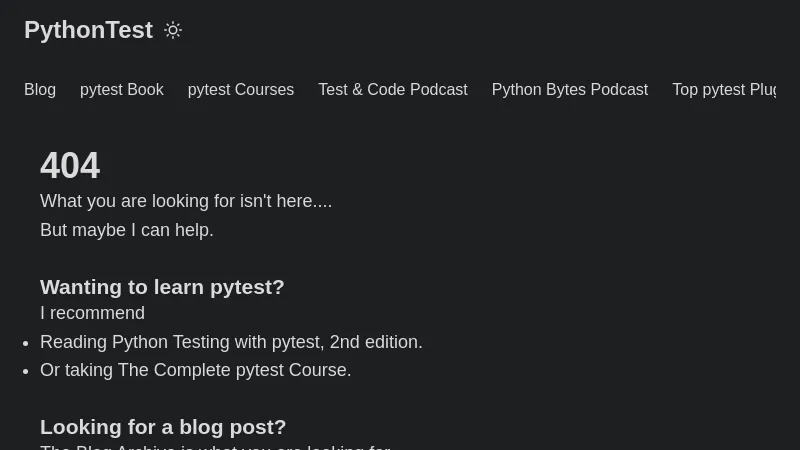Click the word "Reading" in the first bullet
Image resolution: width=800 pixels, height=450 pixels.
coord(73,342)
